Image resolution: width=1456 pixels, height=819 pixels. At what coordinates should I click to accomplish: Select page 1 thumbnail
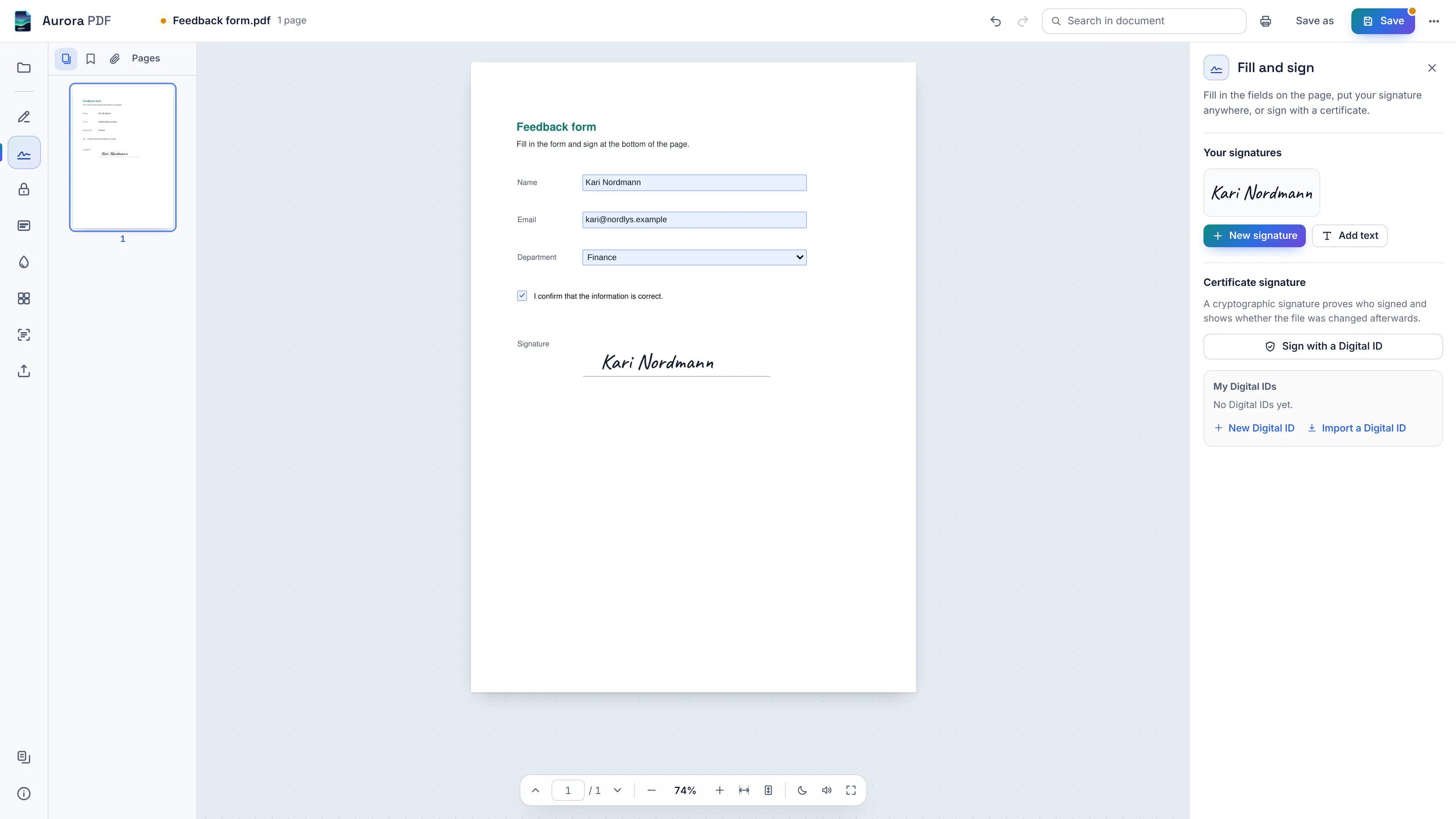[x=122, y=157]
